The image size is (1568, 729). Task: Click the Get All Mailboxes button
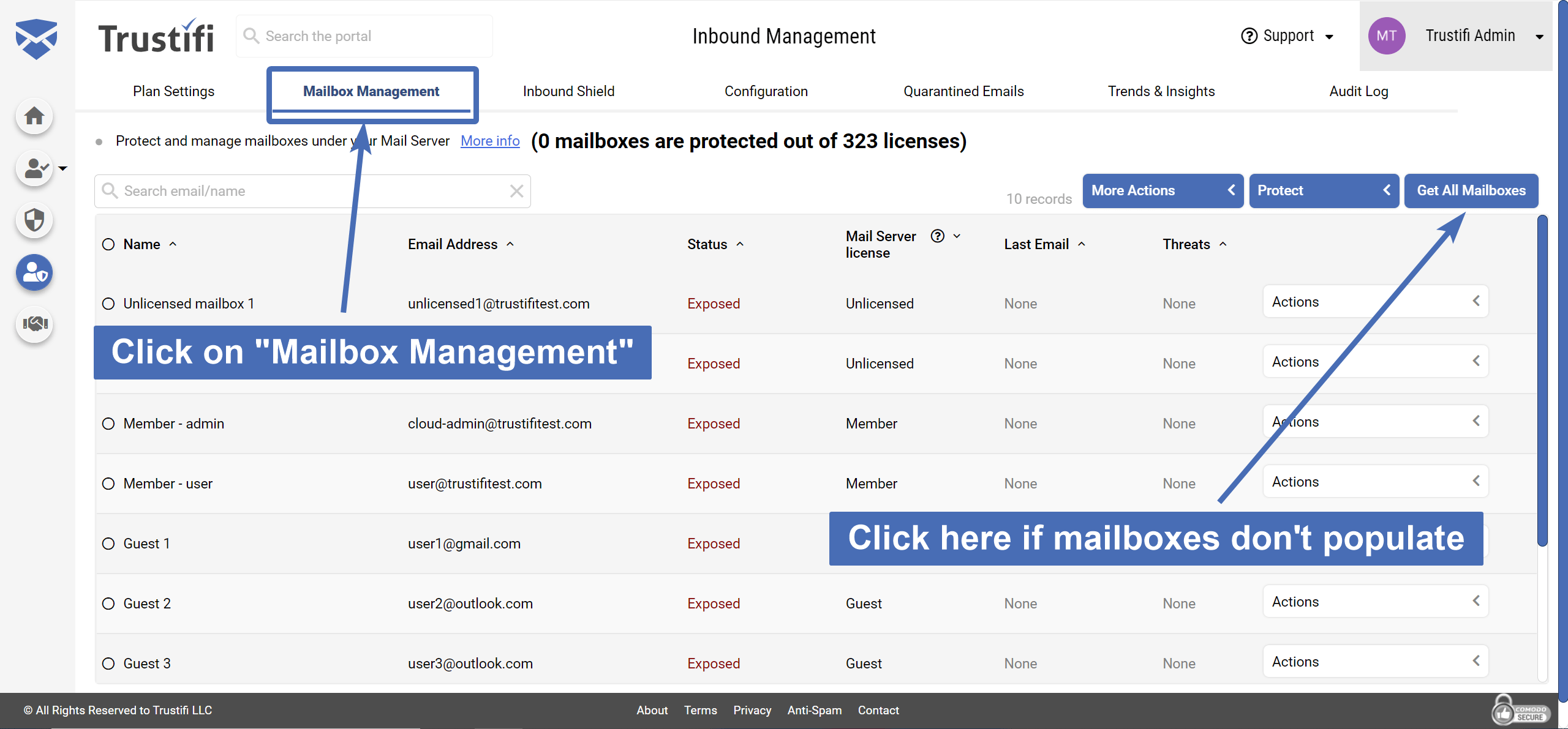[1471, 191]
